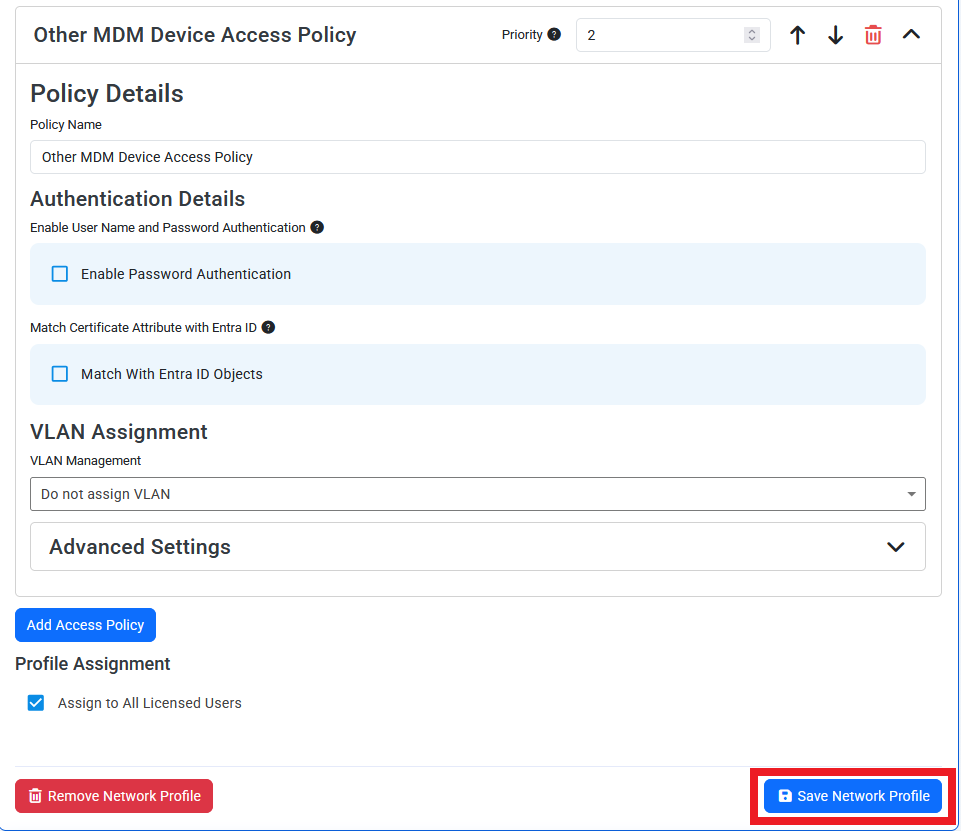Viewport: 961px width, 831px height.
Task: Click the Add Access Policy button
Action: point(85,625)
